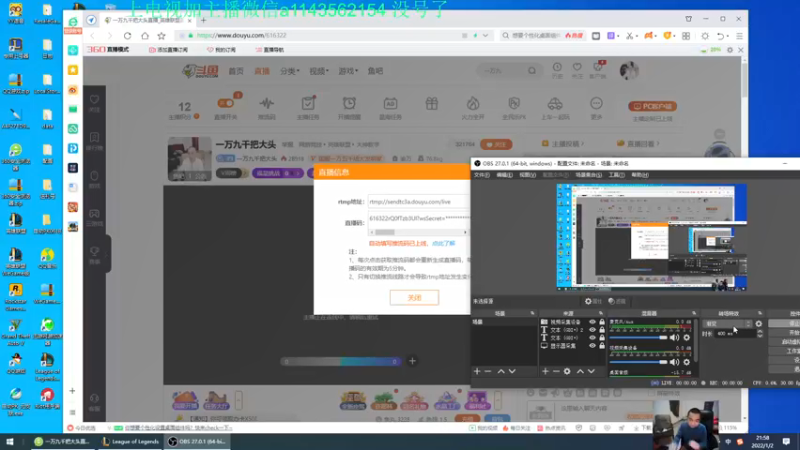Mute the second mixer audio channel

675,362
